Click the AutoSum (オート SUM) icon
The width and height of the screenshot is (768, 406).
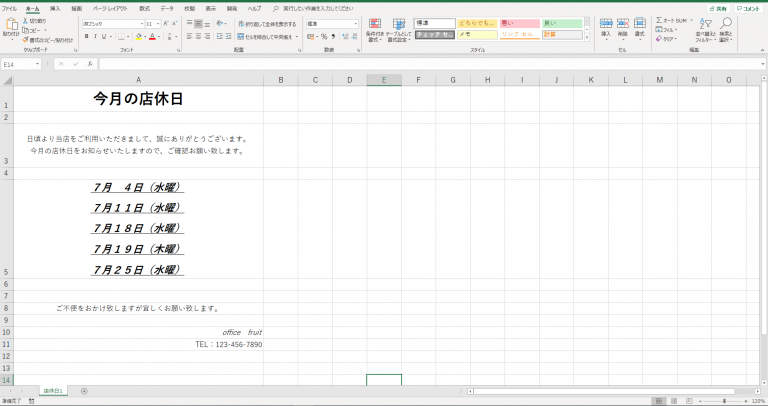point(658,20)
